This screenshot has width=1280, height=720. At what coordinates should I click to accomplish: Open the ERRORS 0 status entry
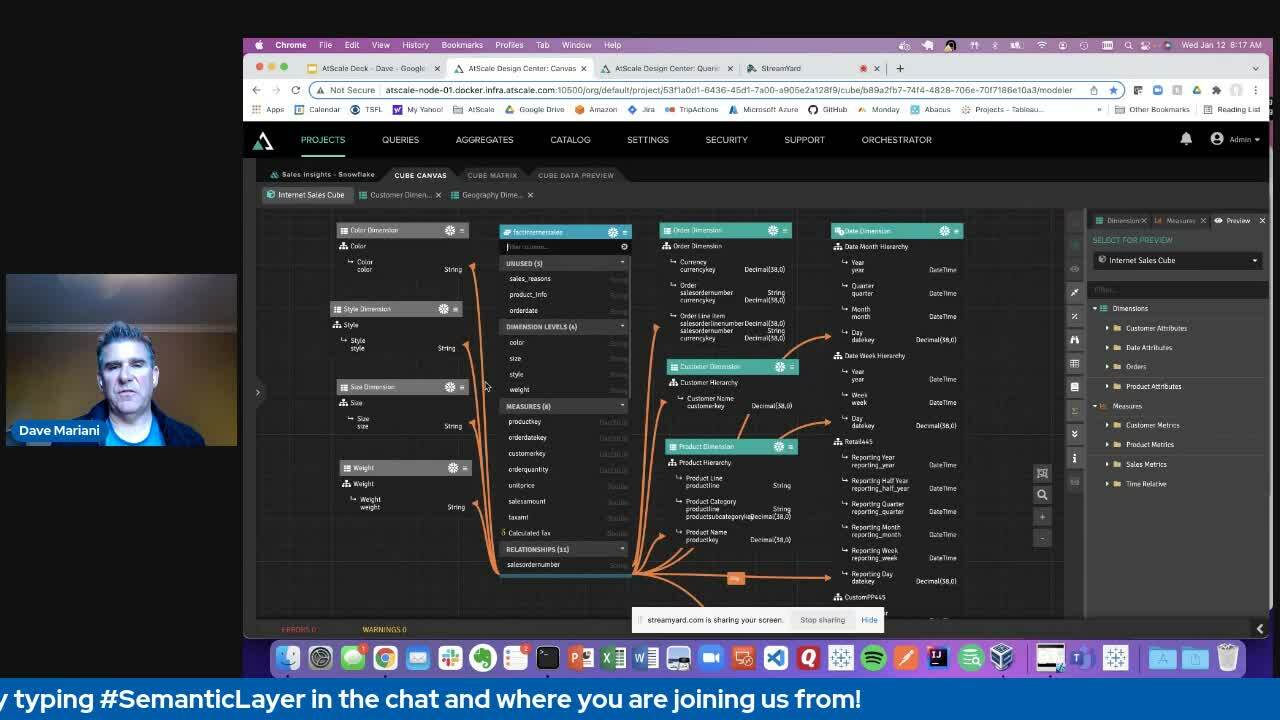[298, 630]
